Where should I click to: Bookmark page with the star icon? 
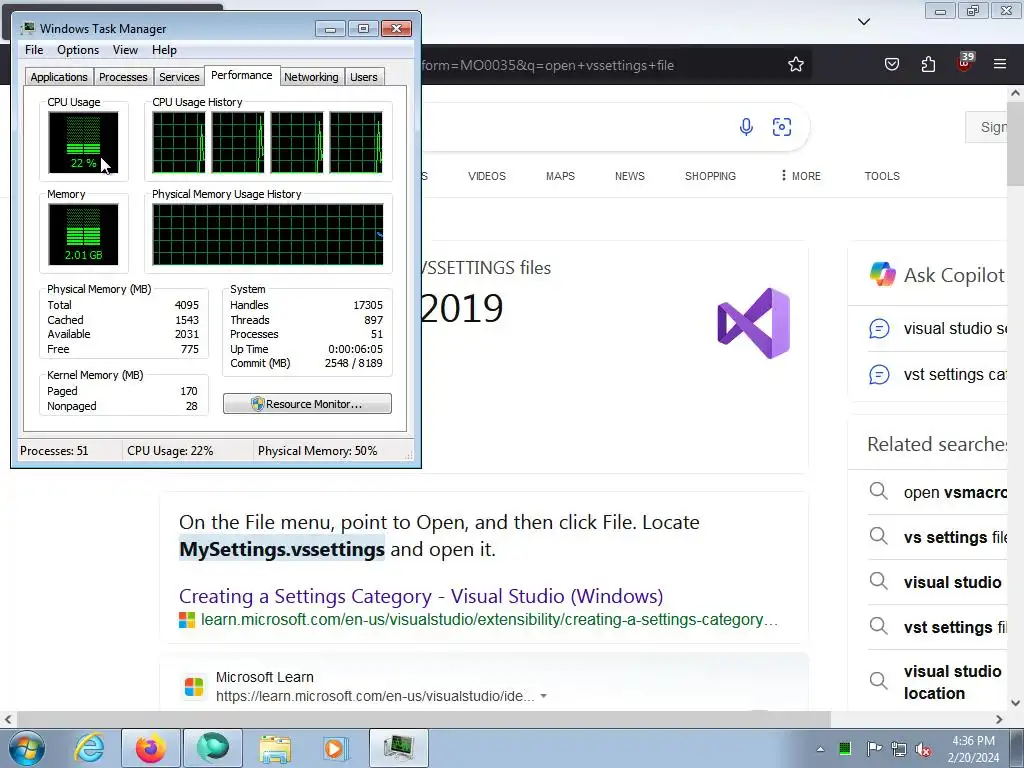coord(795,65)
